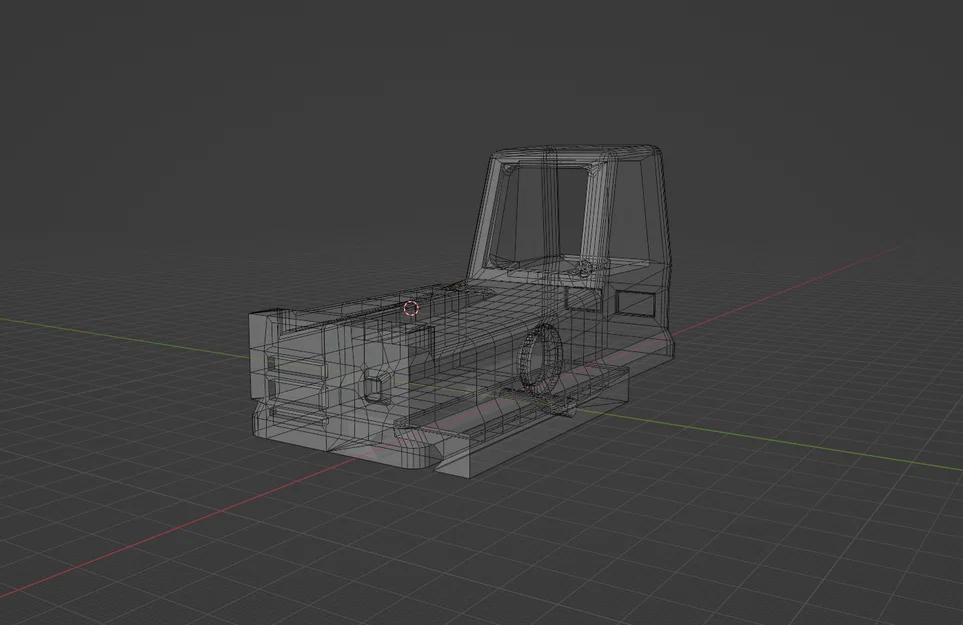This screenshot has height=625, width=963.
Task: Click the red-white 3D cursor circle
Action: (411, 308)
